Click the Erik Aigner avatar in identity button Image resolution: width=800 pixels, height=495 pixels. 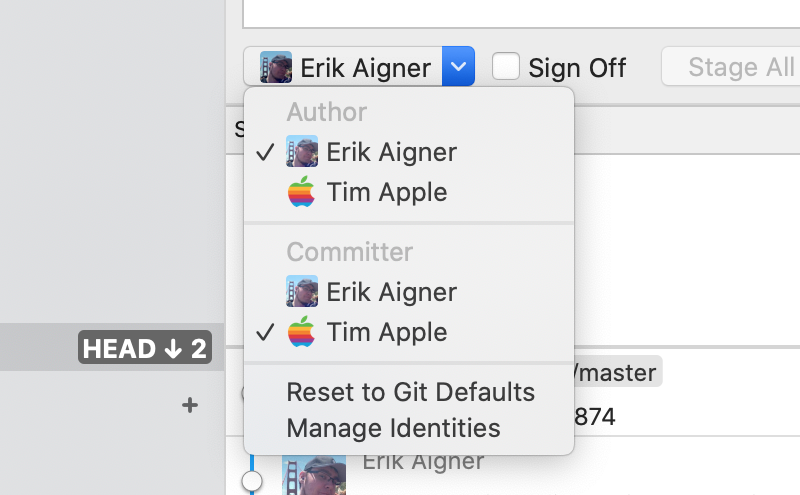(x=276, y=68)
